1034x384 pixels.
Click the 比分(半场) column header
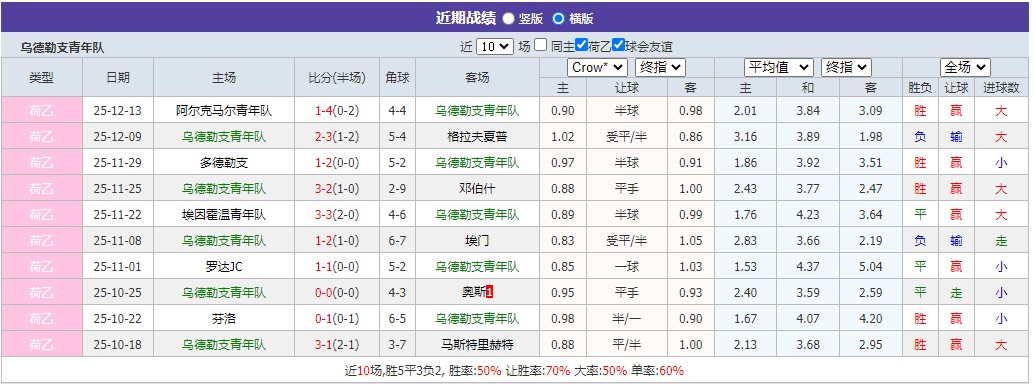pos(337,77)
